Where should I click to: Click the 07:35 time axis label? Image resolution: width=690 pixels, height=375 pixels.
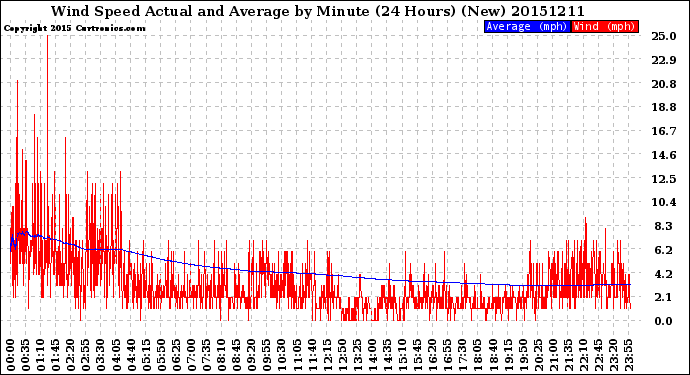click(x=206, y=355)
